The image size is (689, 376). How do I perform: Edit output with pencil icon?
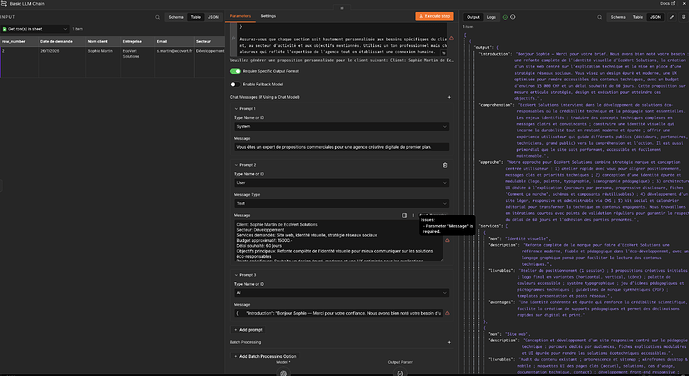coord(671,17)
